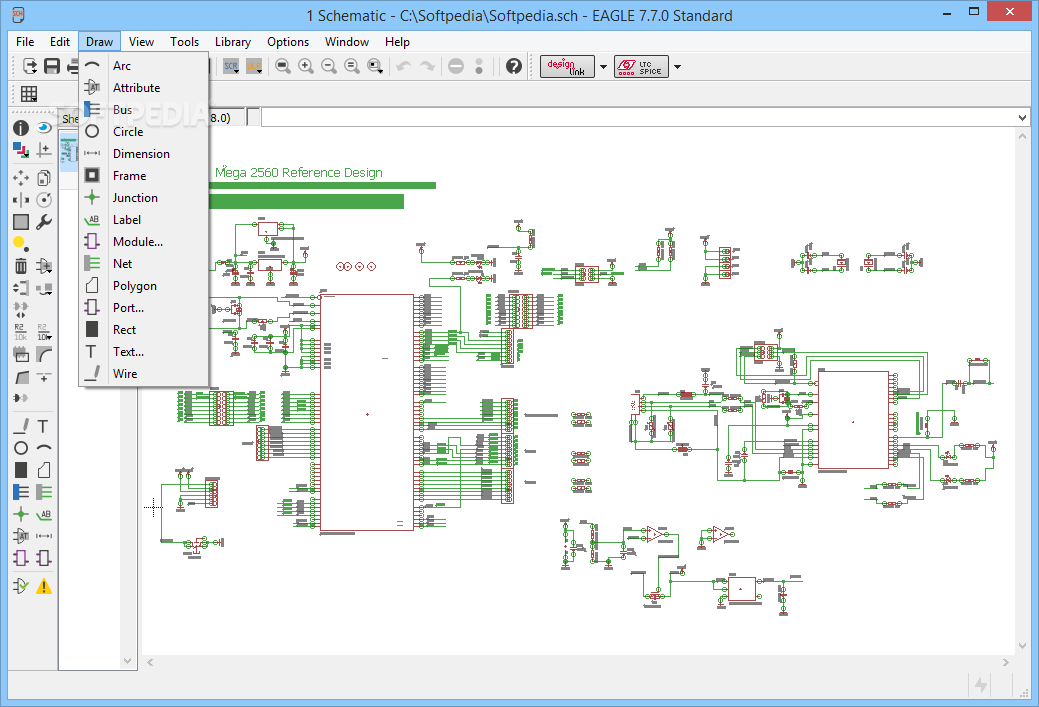Select the Net tool in left toolbar
Viewport: 1039px width, 707px height.
pos(44,492)
